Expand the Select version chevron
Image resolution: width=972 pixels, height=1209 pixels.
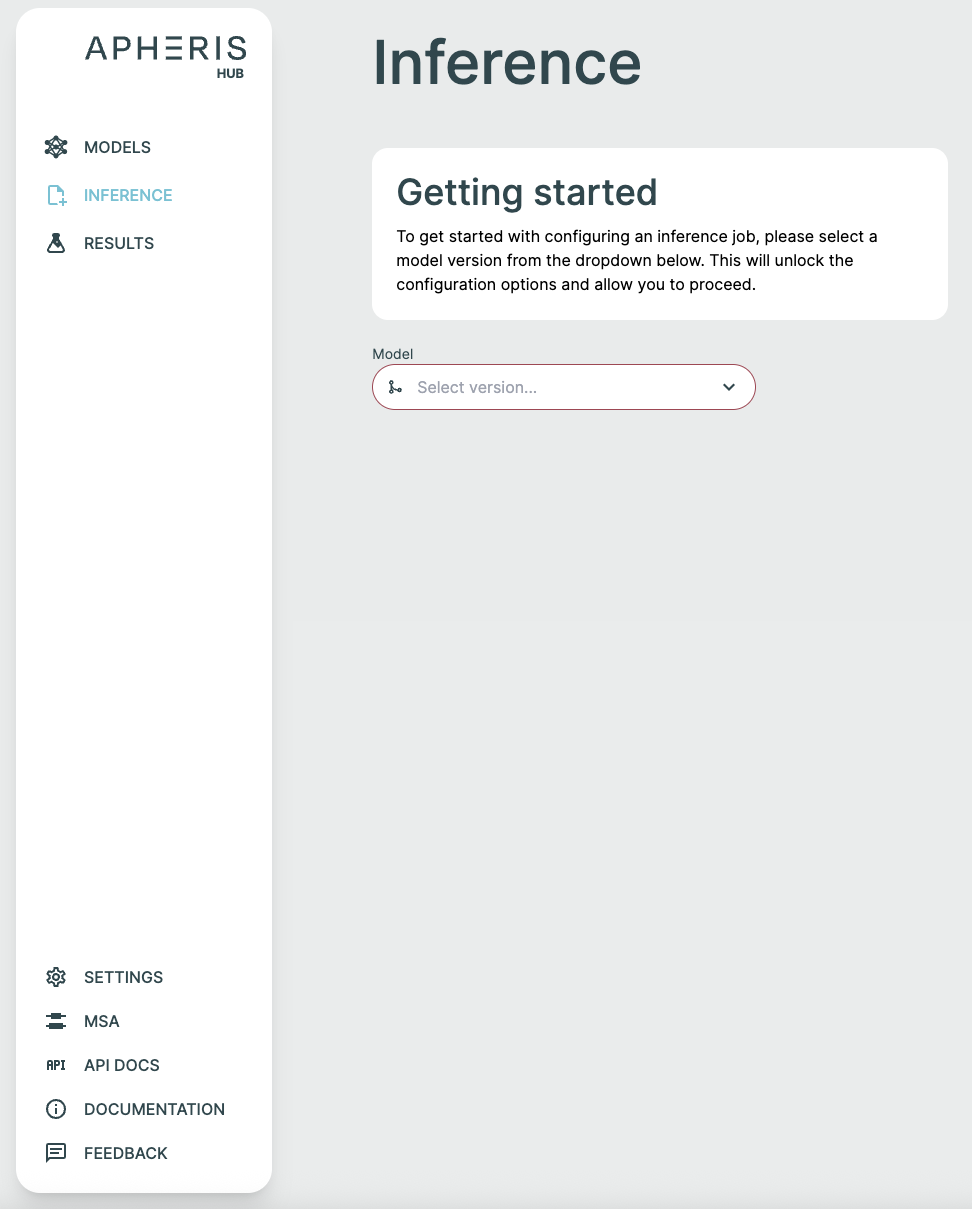[729, 387]
